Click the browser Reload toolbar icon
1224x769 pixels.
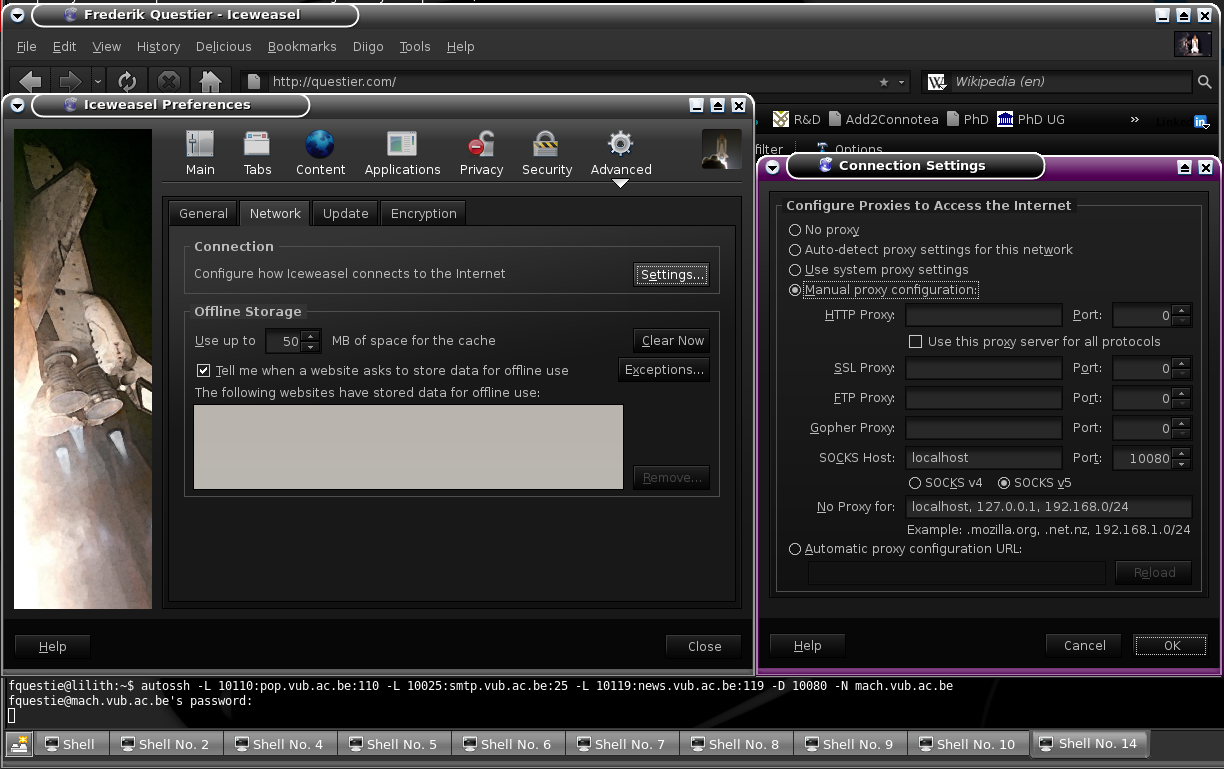127,82
